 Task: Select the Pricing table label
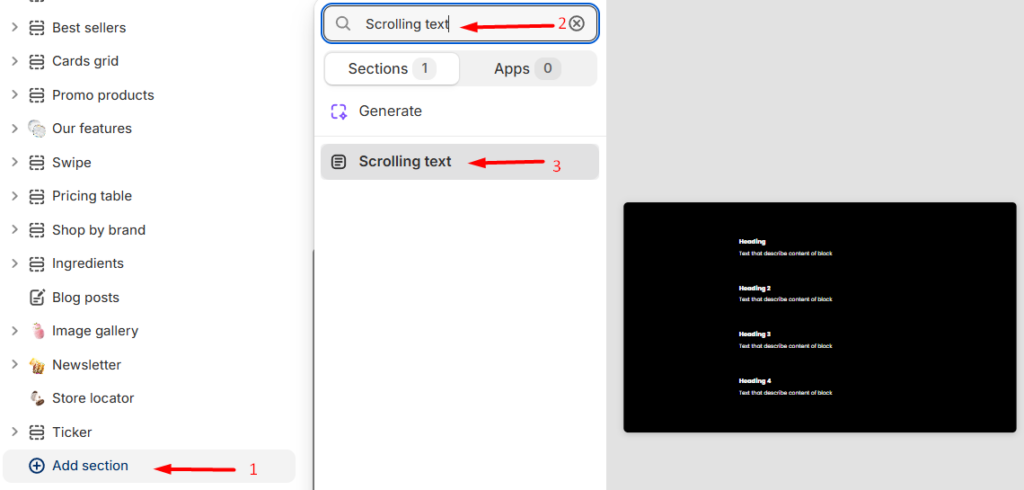(x=92, y=196)
